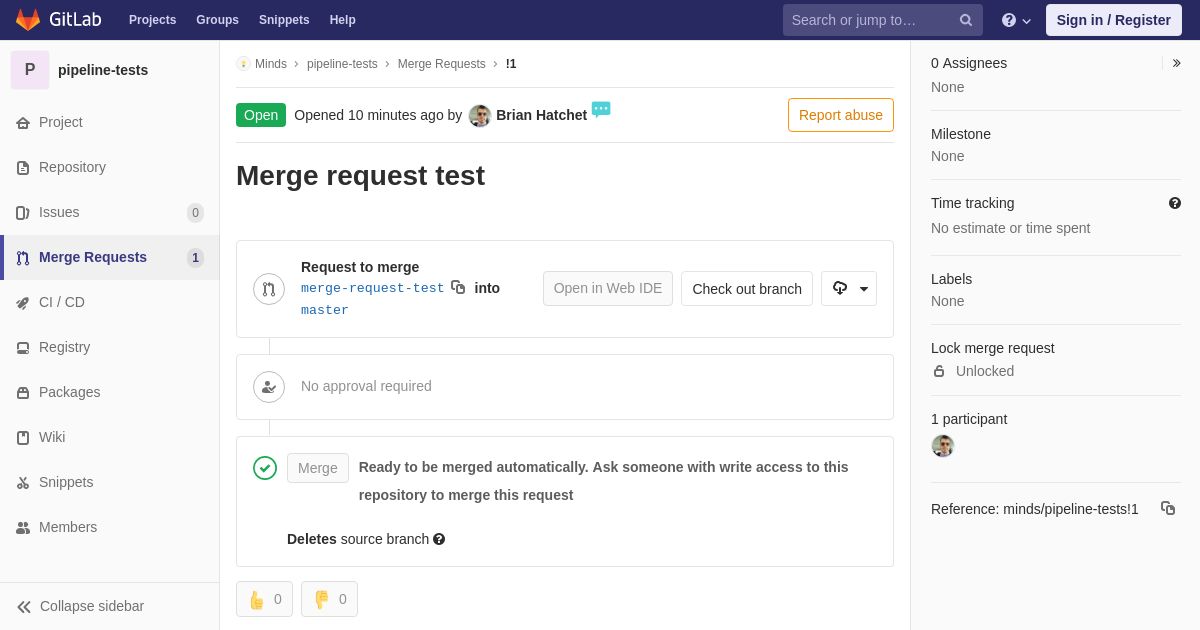
Task: Open pipeline-tests breadcrumb link
Action: tap(342, 64)
